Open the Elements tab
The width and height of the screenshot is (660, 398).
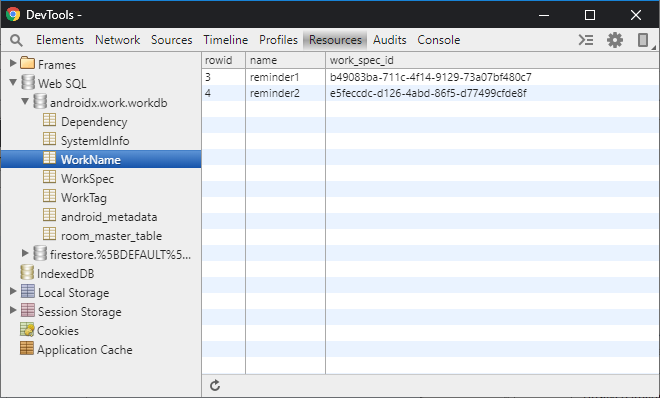60,40
